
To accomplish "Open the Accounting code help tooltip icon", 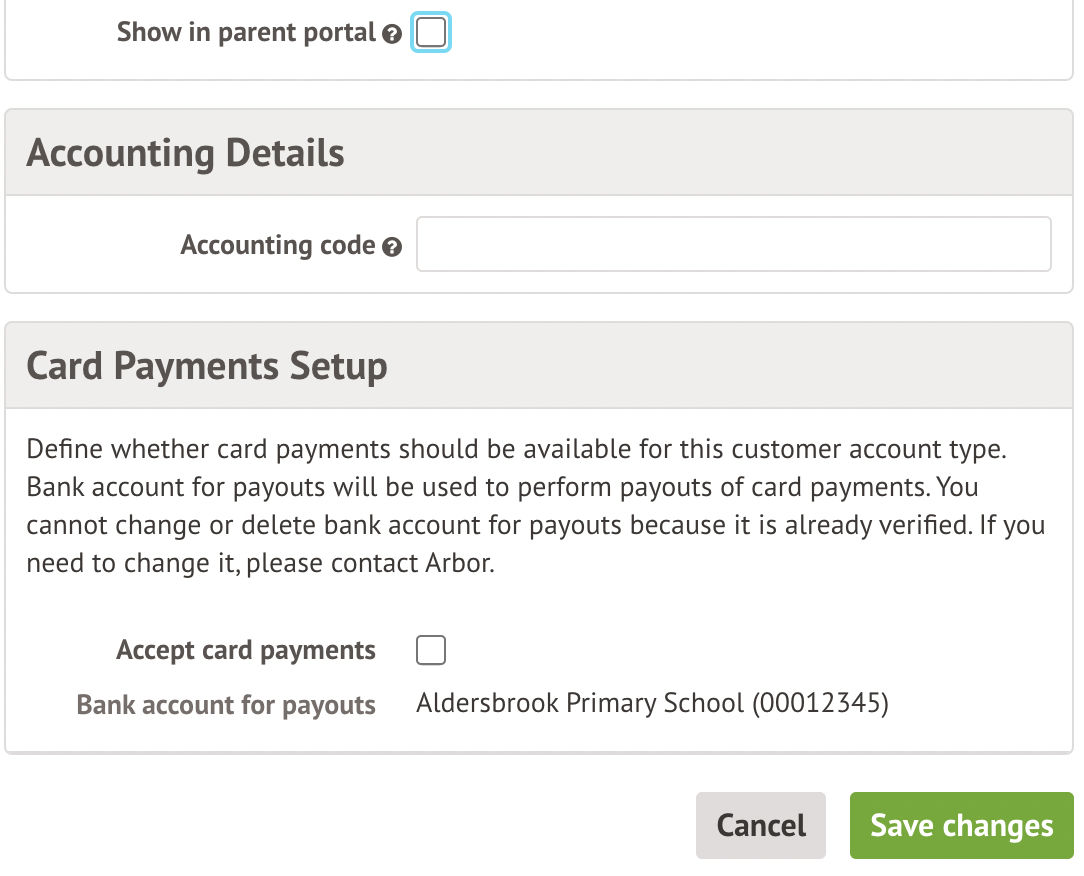I will pyautogui.click(x=392, y=247).
